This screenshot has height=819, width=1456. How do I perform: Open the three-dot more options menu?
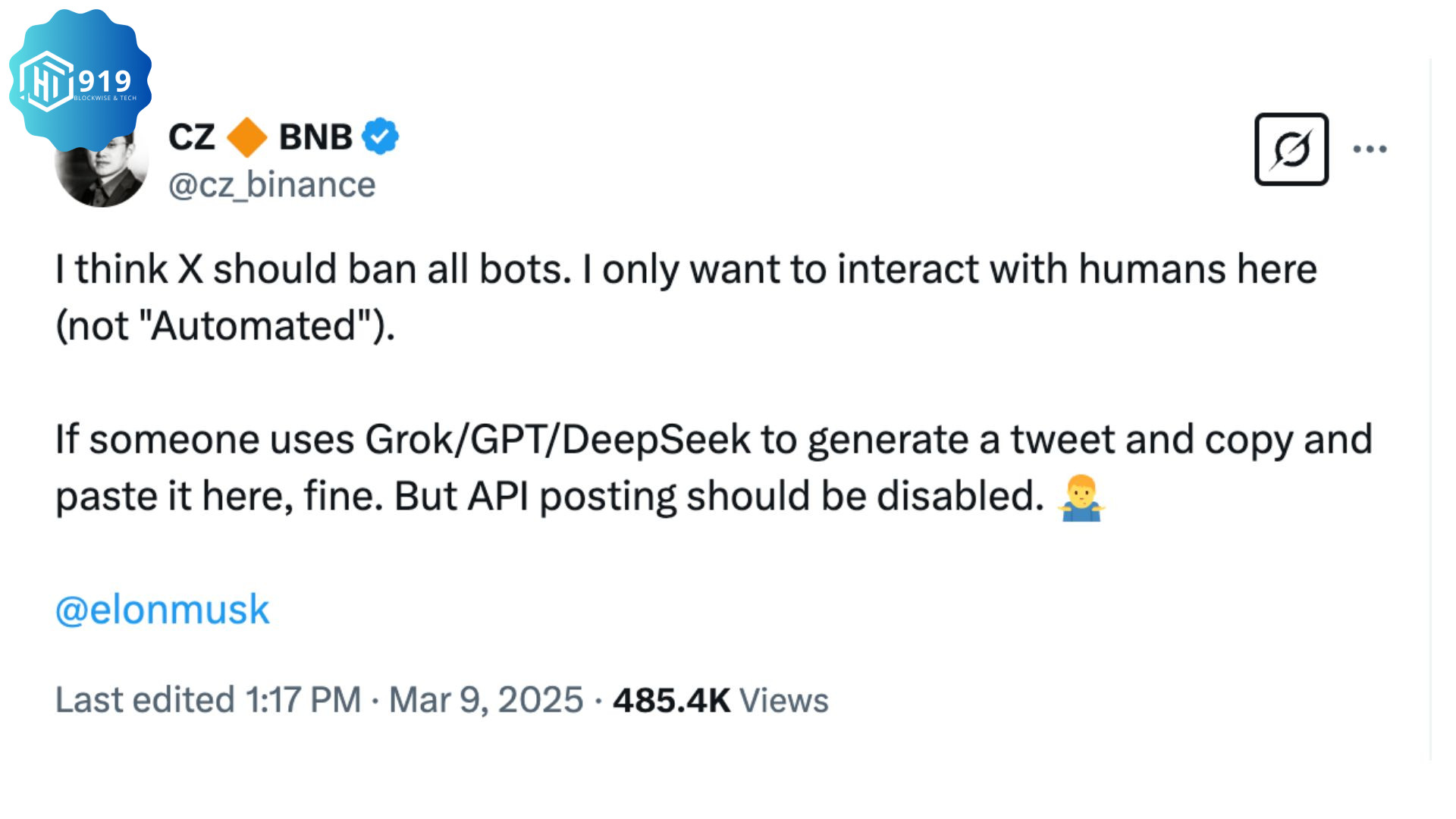coord(1370,149)
